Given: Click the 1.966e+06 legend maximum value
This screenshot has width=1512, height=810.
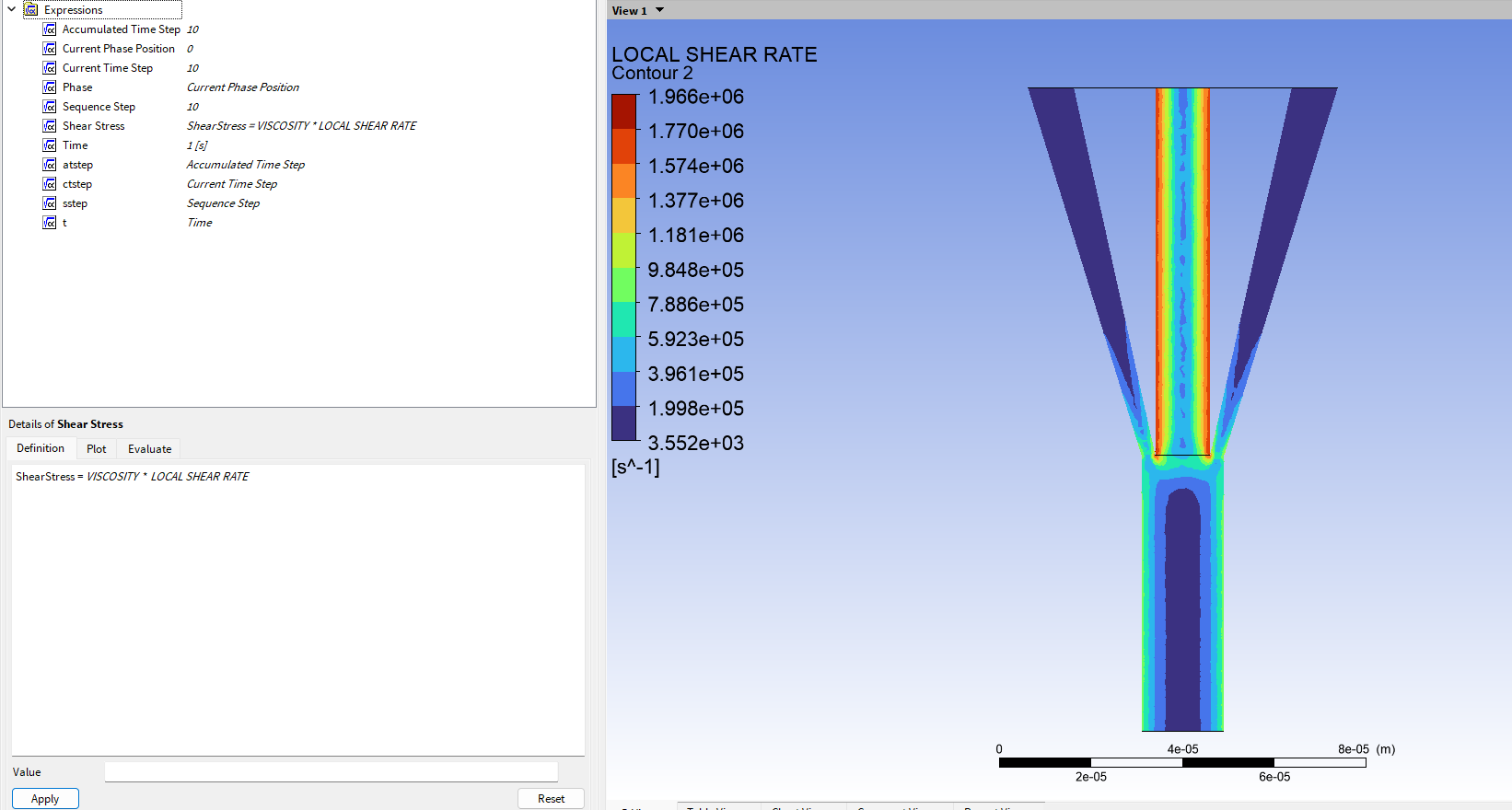Looking at the screenshot, I should pyautogui.click(x=696, y=97).
